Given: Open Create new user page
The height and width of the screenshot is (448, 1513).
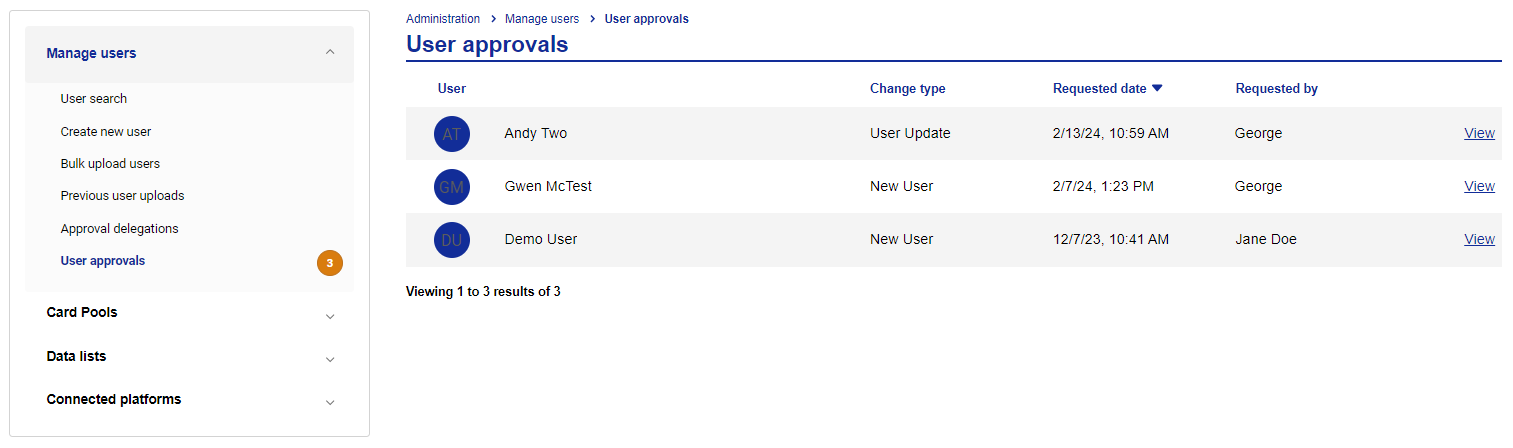Looking at the screenshot, I should 106,131.
